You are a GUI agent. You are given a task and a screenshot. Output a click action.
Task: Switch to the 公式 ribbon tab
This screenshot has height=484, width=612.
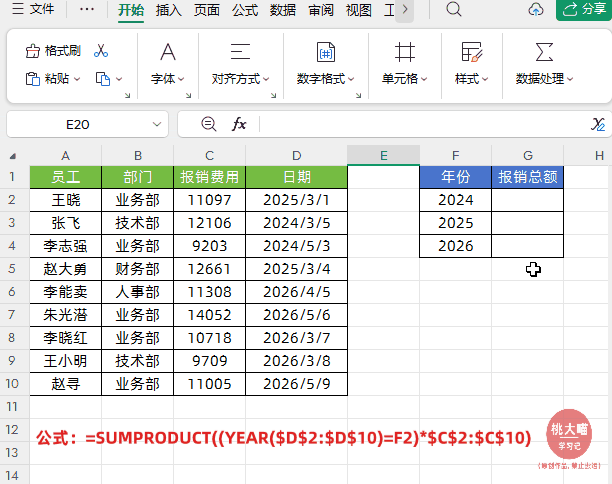(245, 10)
